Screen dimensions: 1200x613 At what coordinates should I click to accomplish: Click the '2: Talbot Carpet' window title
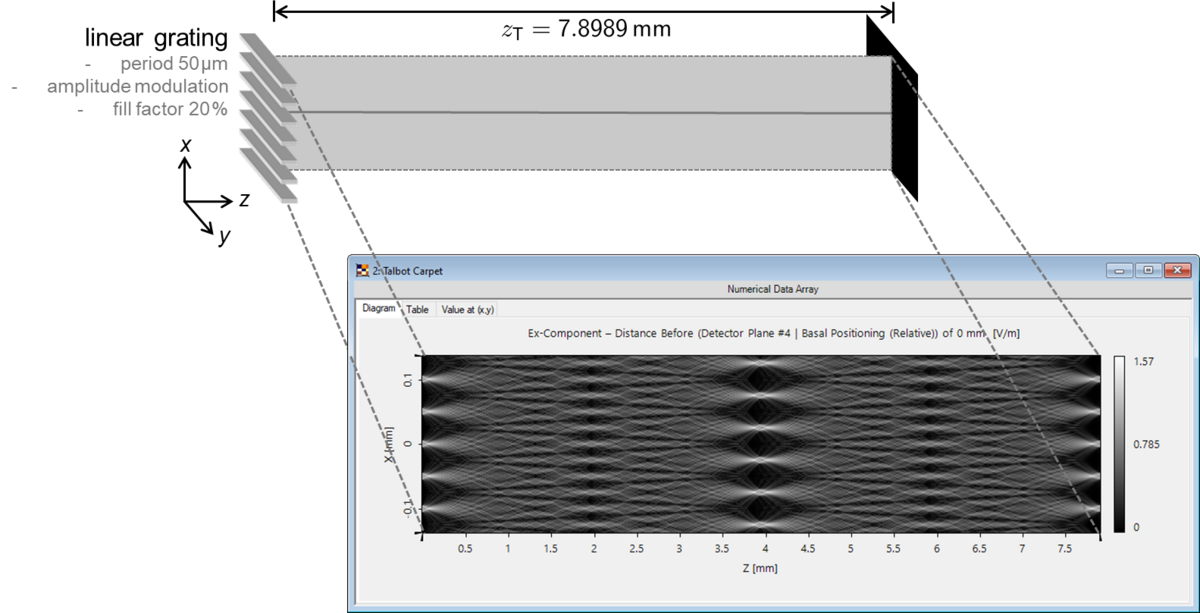406,270
